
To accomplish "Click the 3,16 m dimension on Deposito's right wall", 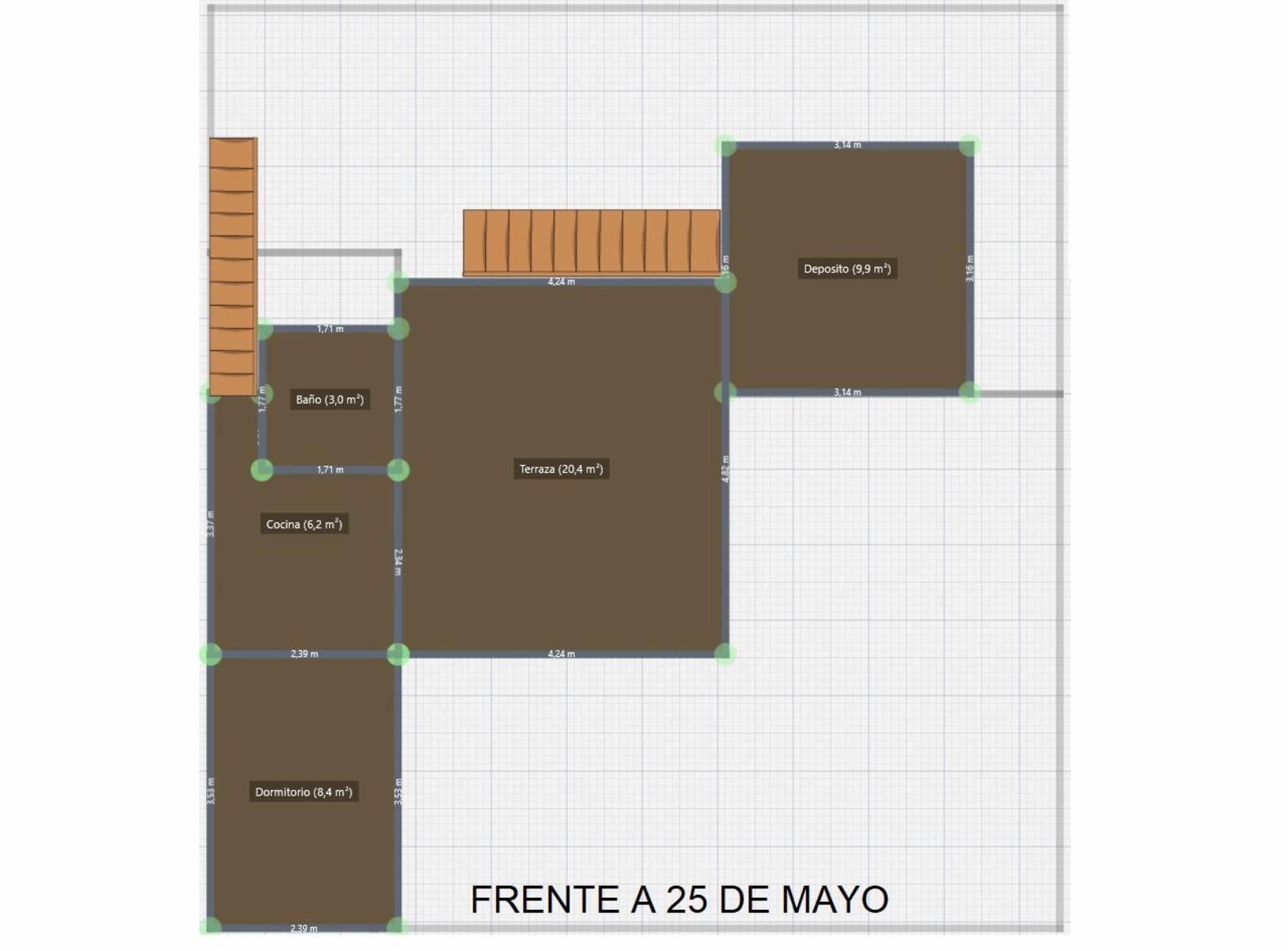I will (970, 269).
